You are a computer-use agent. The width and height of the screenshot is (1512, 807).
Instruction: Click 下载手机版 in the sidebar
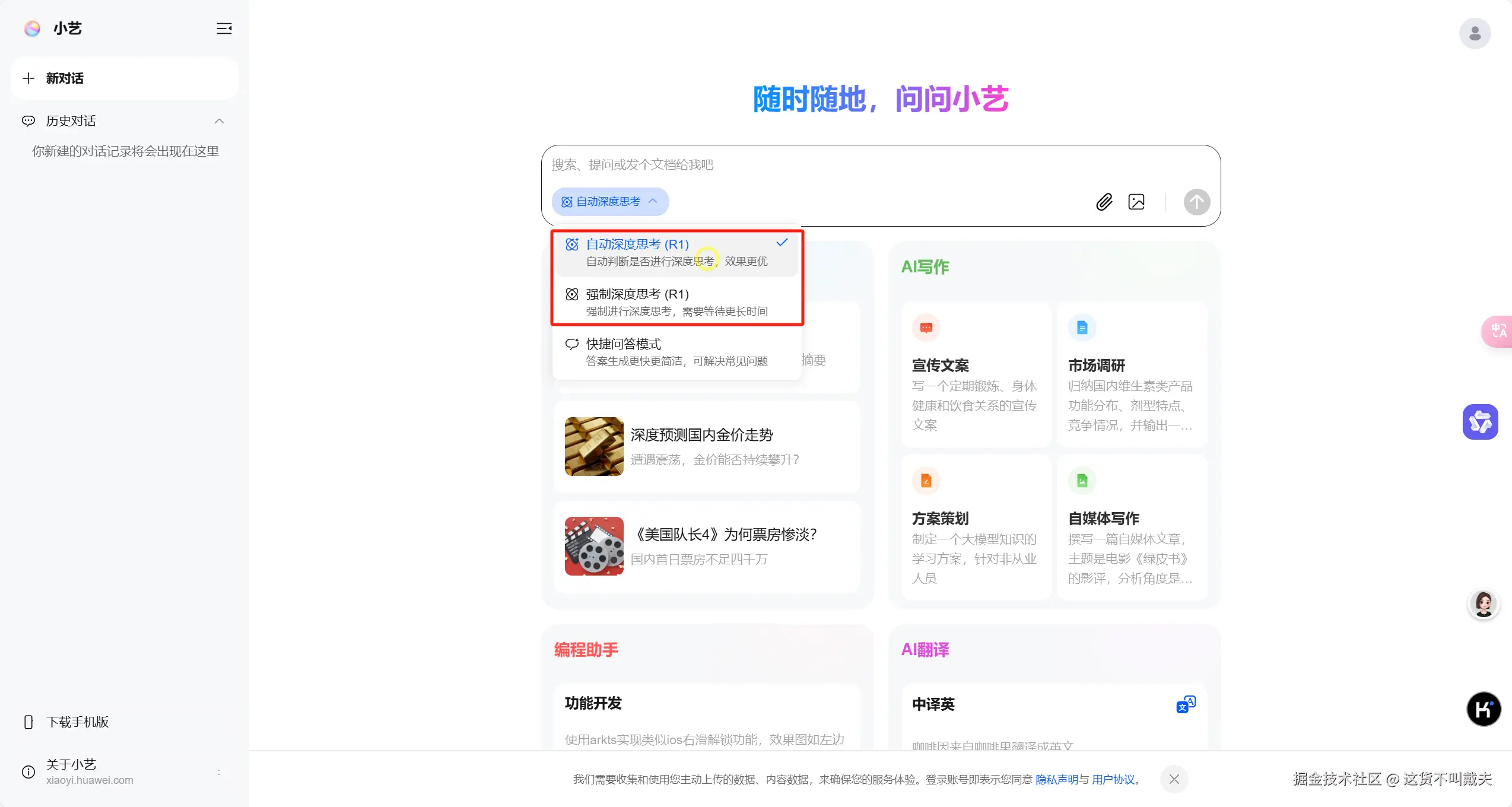77,722
